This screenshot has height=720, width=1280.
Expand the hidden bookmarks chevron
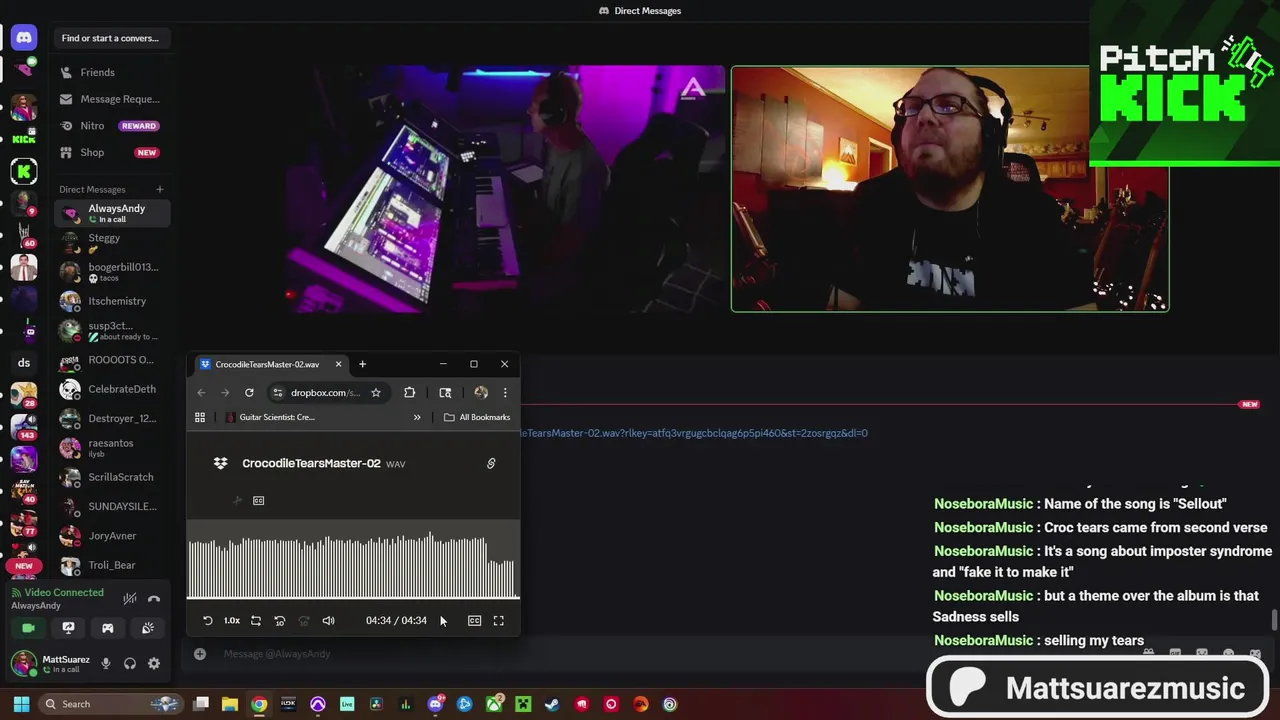(417, 417)
